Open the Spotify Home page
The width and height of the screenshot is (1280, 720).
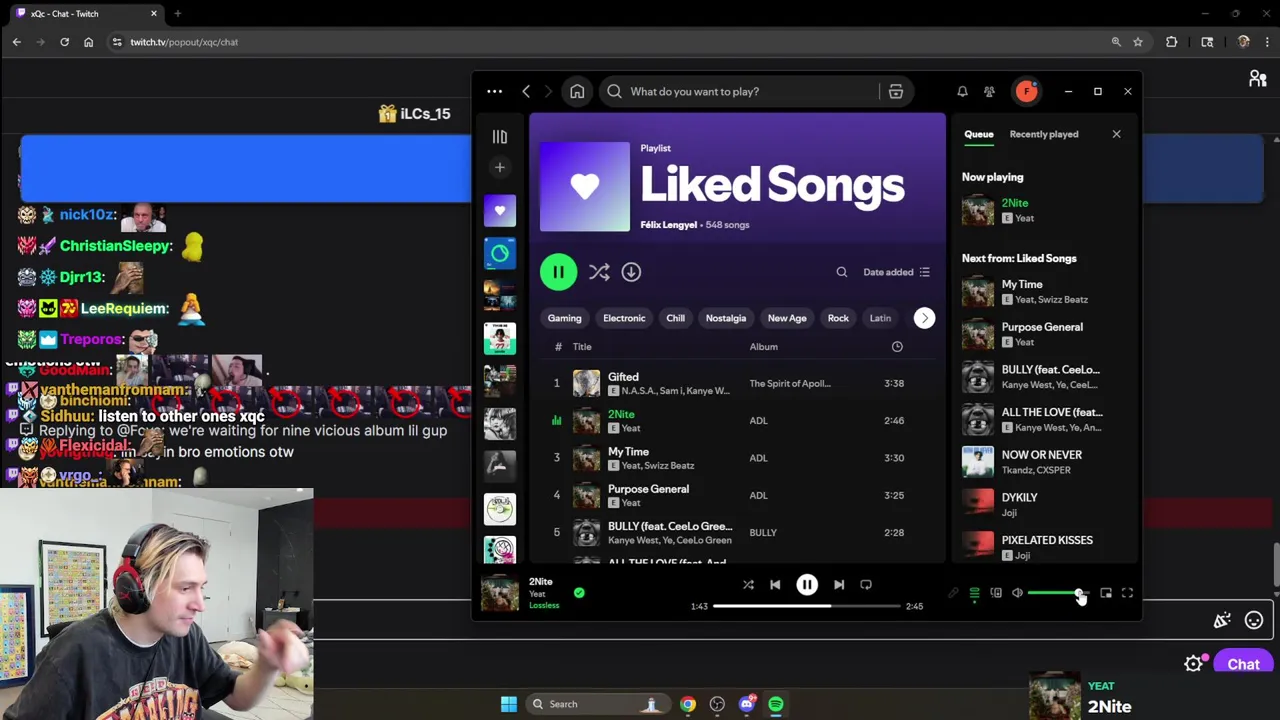tap(577, 91)
